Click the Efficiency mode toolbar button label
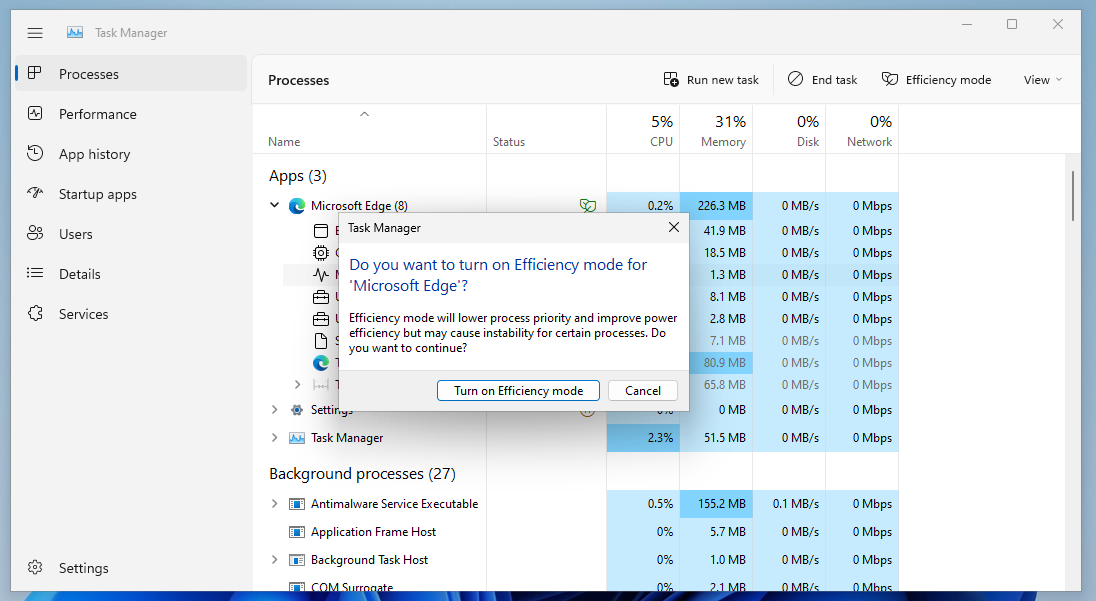Viewport: 1096px width, 601px height. 948,80
